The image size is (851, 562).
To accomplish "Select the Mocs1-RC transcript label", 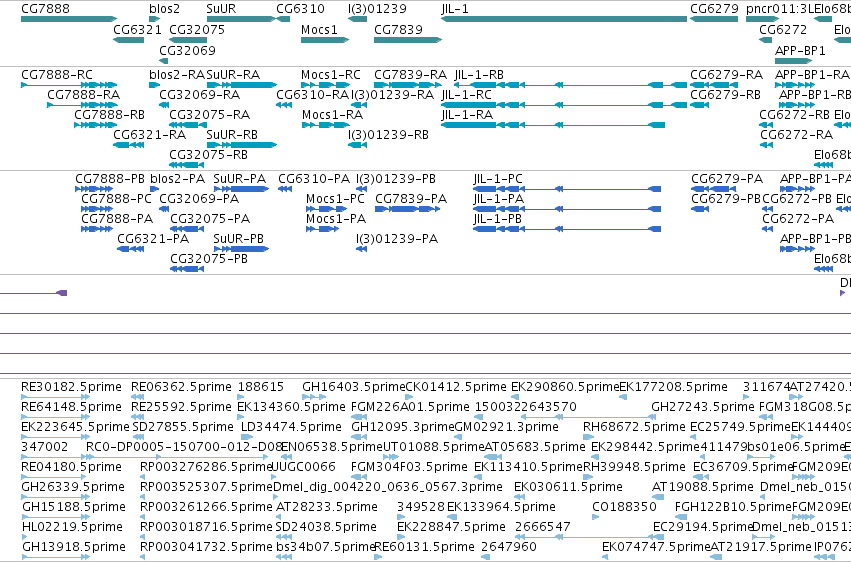I will click(x=331, y=74).
